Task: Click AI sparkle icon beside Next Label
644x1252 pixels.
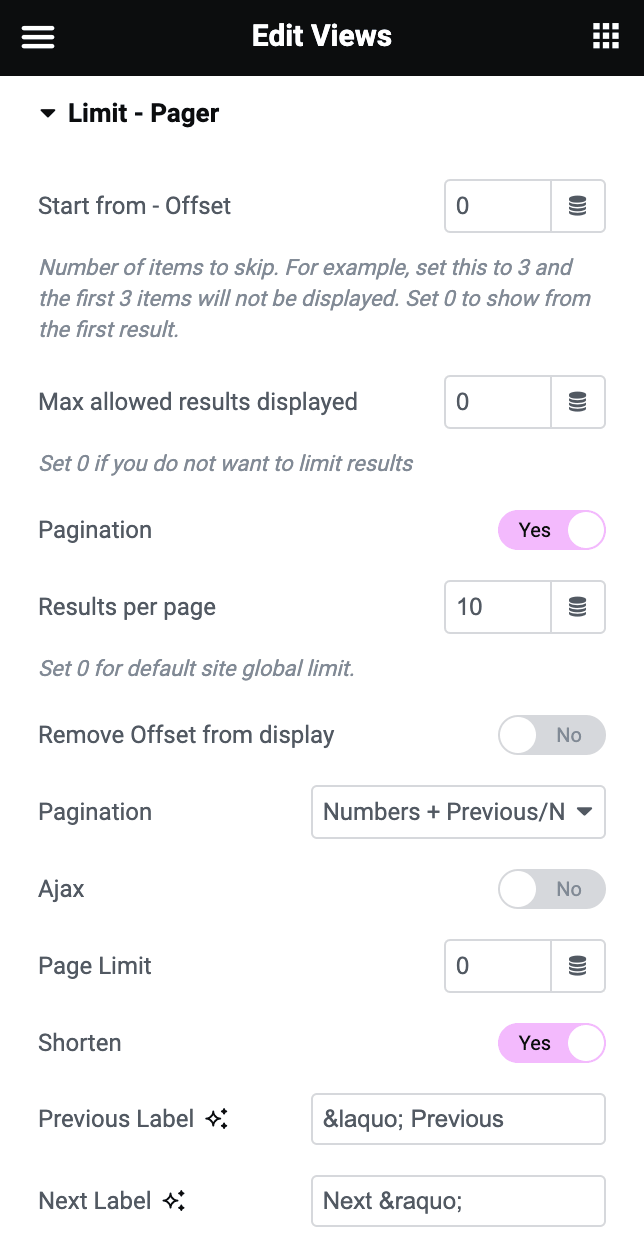Action: (x=174, y=1201)
